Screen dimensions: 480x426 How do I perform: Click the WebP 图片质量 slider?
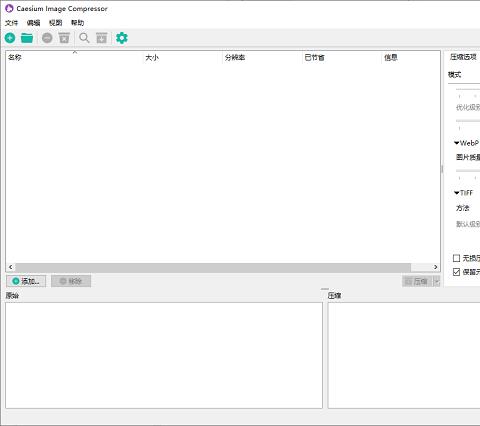pos(468,171)
